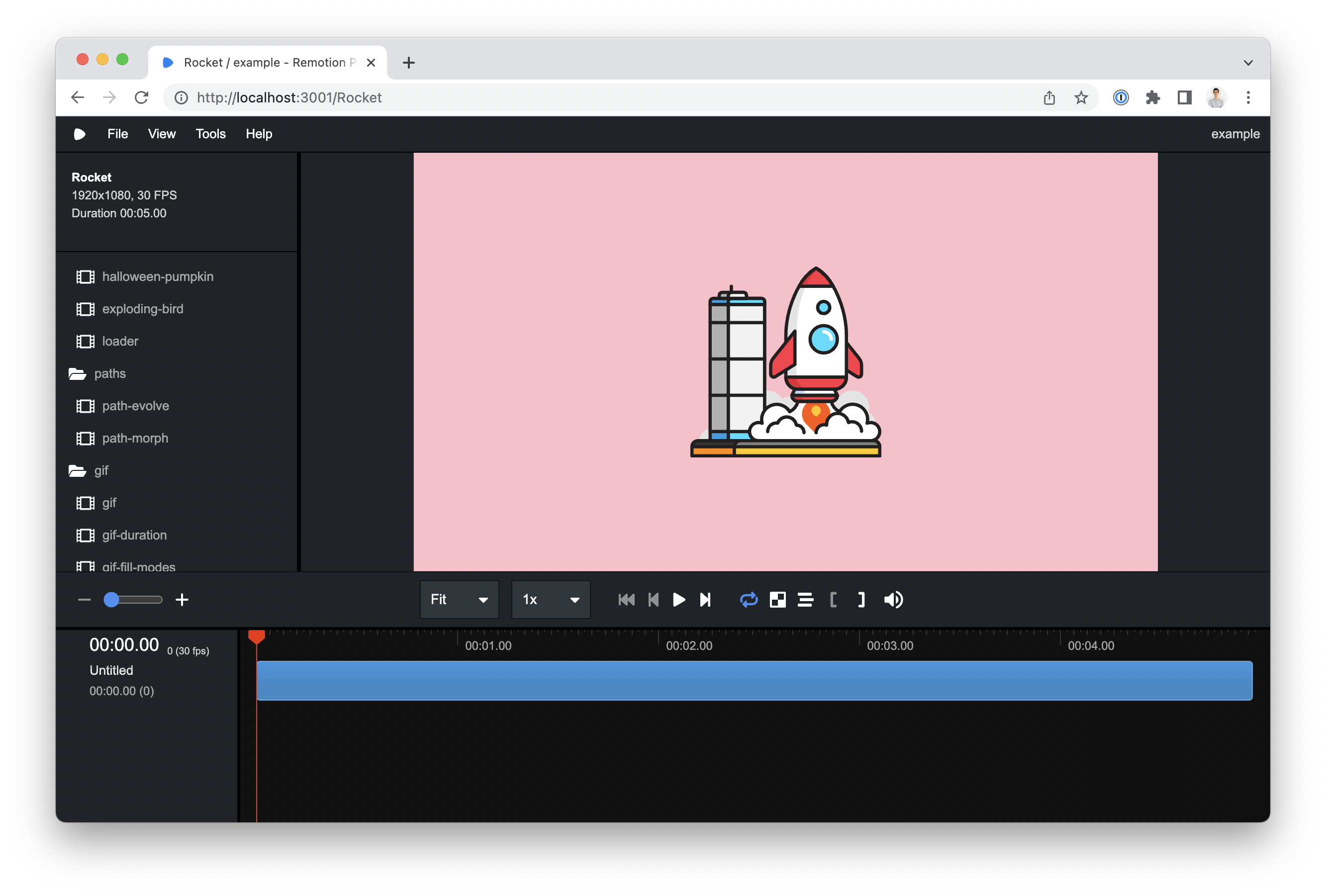
Task: Set the in-point marker bracket
Action: [833, 600]
